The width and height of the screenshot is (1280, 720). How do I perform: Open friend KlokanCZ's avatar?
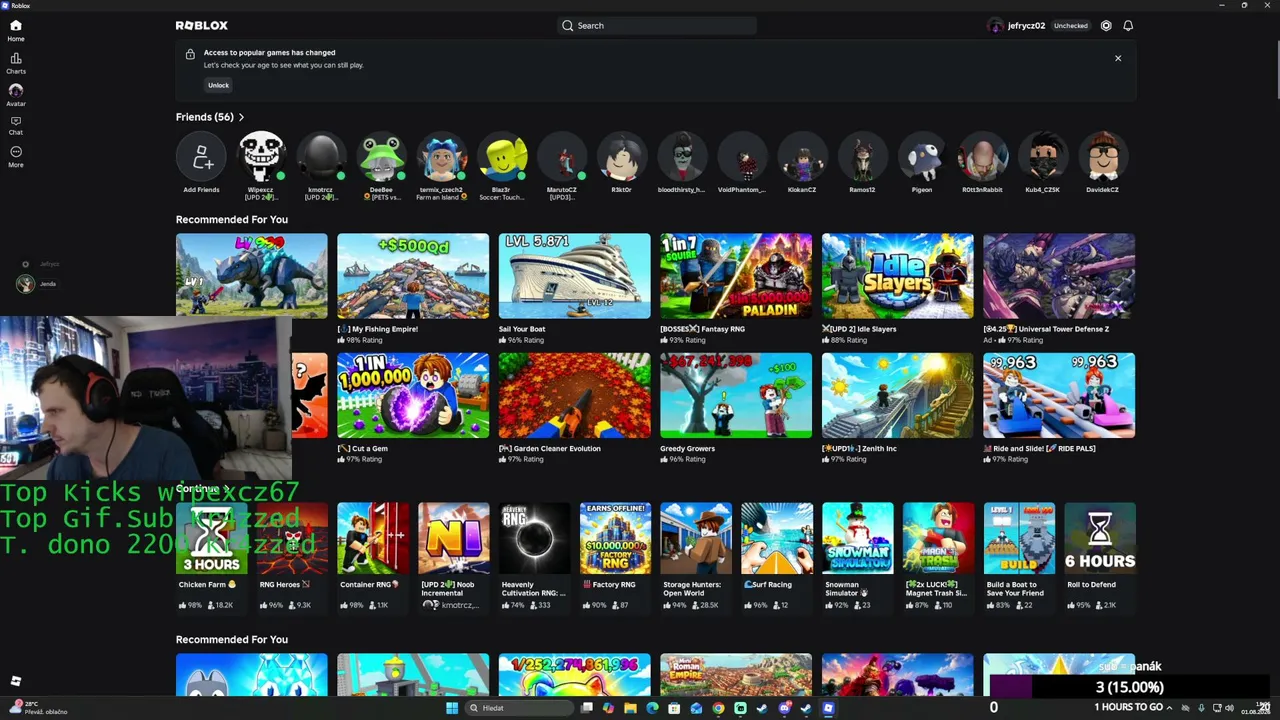click(x=802, y=157)
